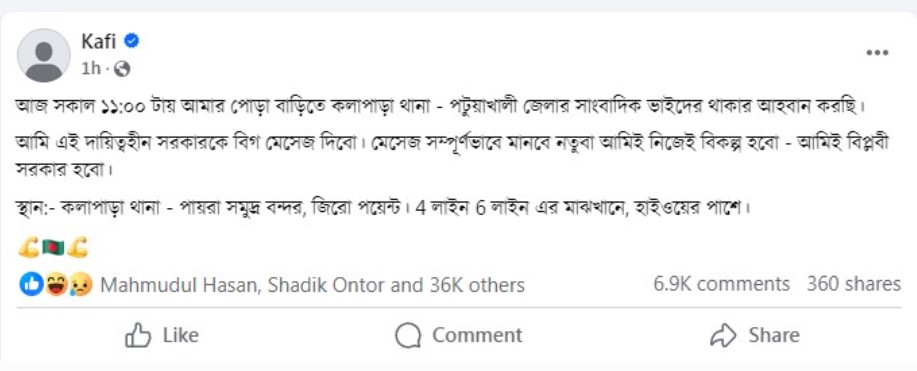This screenshot has height=371, width=917.
Task: Click the first flexed bicep emoji
Action: 29,249
